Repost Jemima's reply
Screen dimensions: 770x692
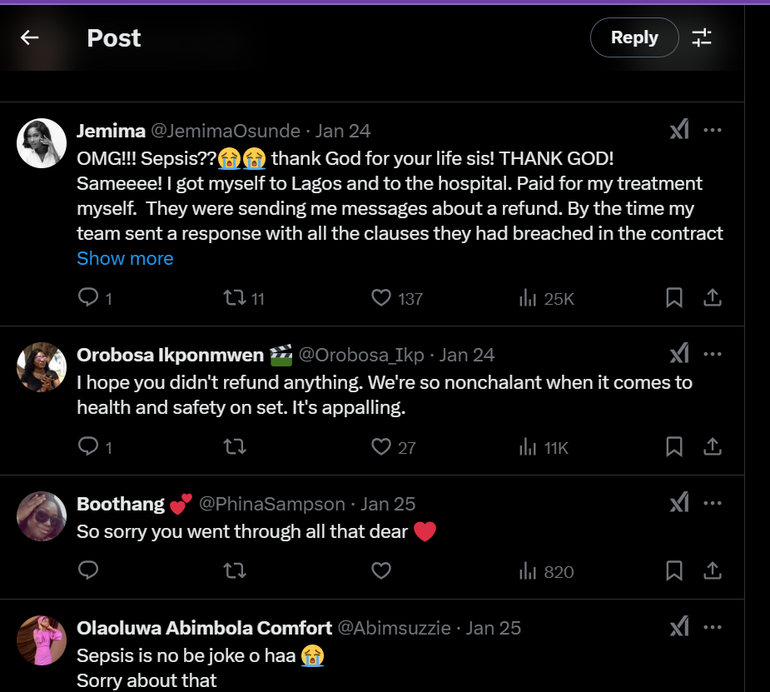point(234,298)
